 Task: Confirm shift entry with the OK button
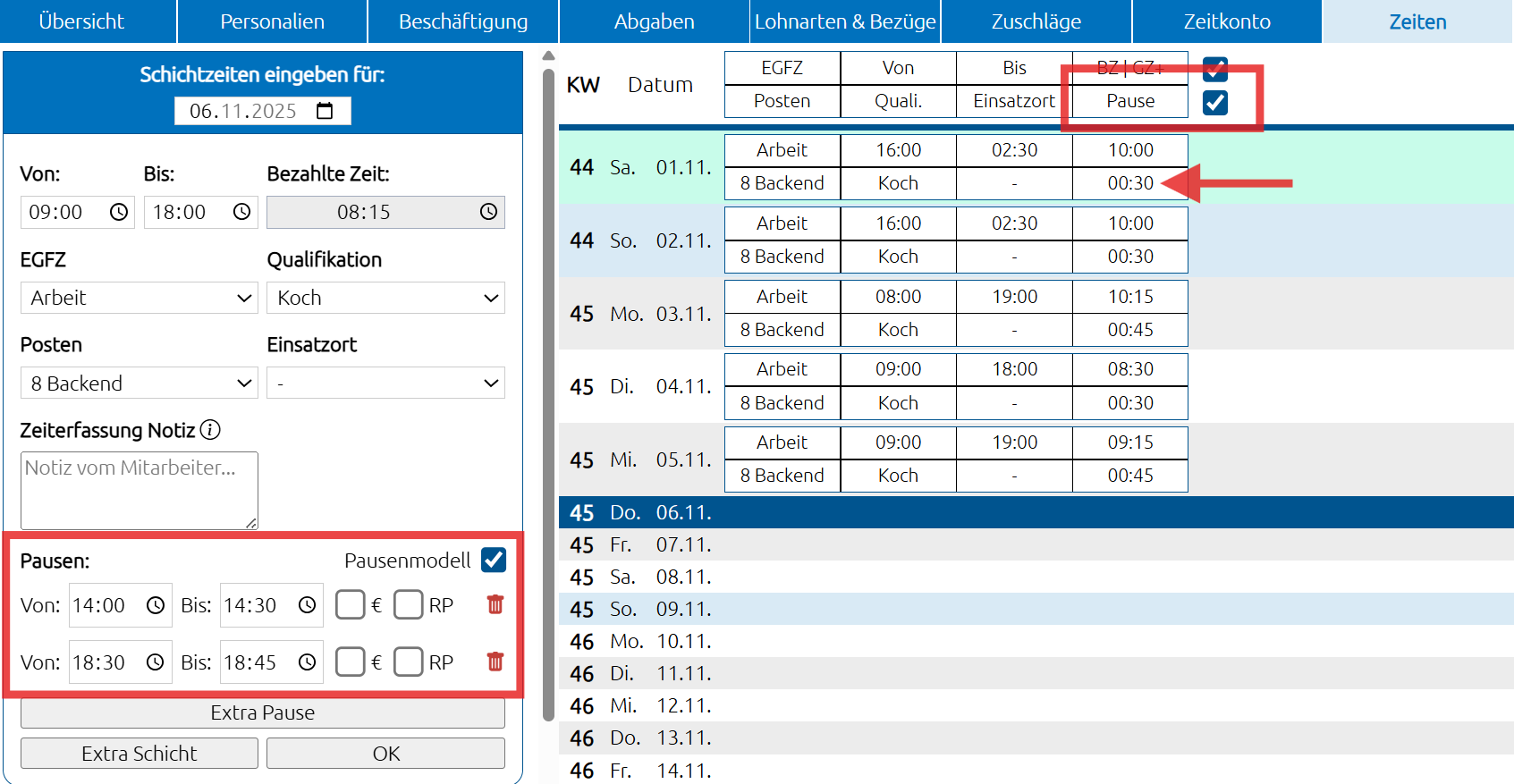[x=385, y=754]
